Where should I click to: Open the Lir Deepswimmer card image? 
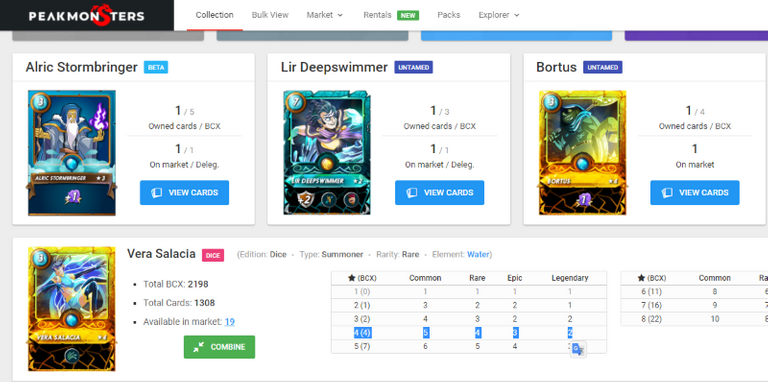327,153
